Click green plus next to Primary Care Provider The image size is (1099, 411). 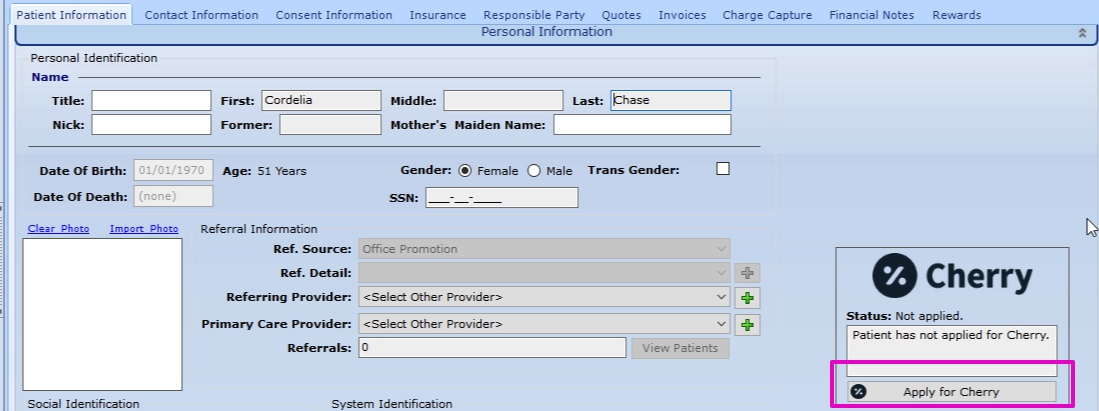coord(746,325)
